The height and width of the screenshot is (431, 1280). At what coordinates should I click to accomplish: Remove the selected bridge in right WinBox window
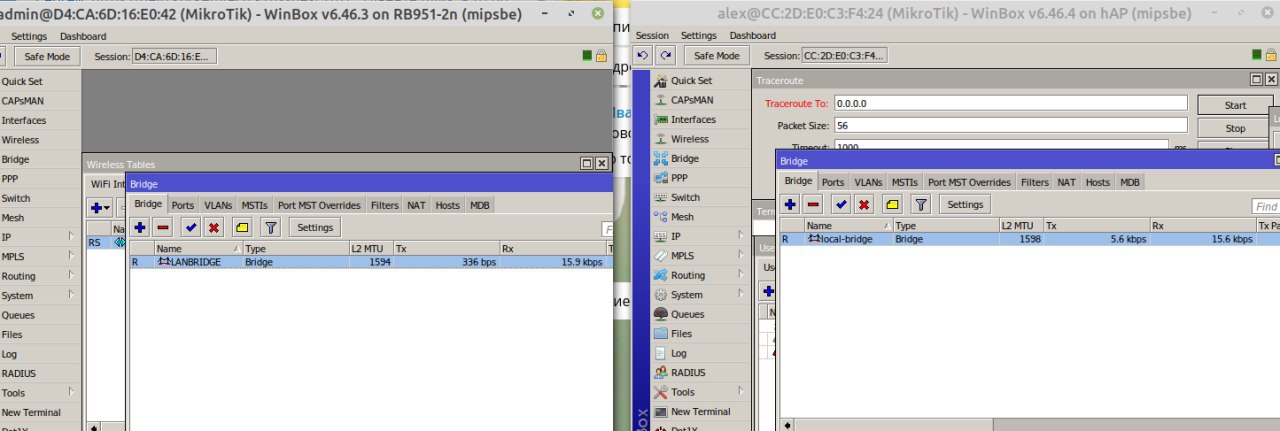(813, 204)
